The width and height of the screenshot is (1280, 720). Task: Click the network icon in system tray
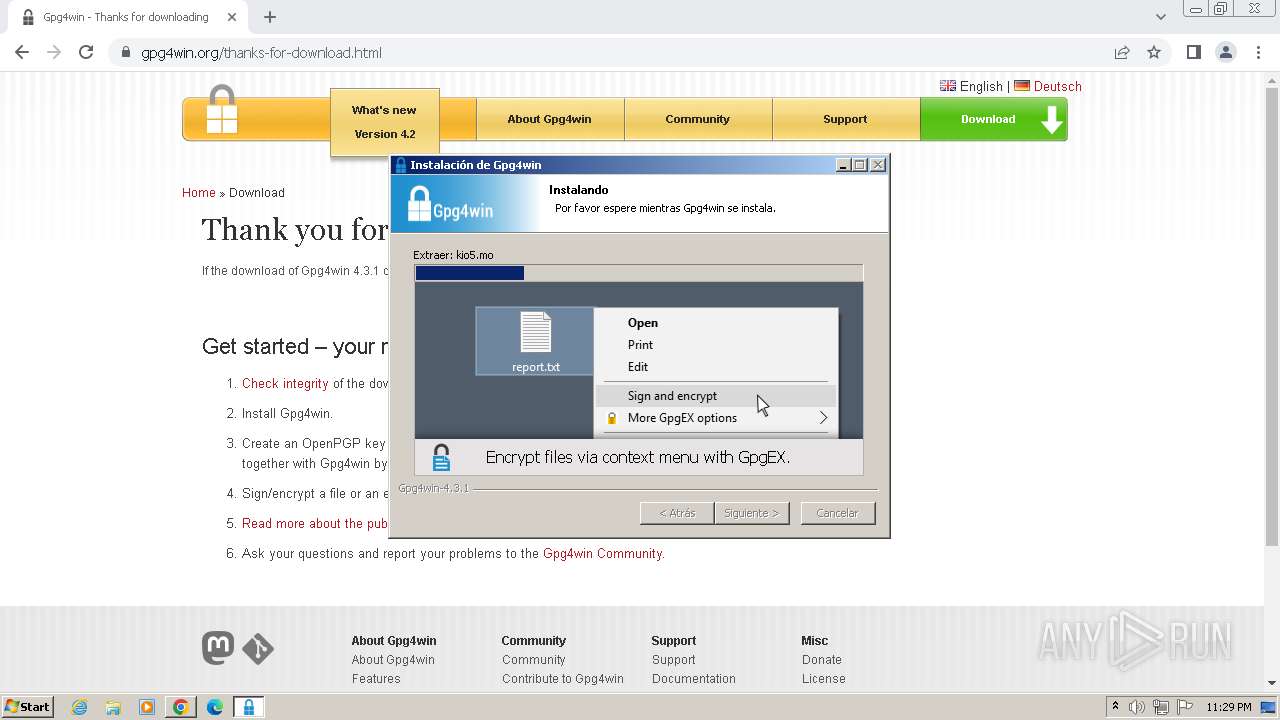[1160, 707]
